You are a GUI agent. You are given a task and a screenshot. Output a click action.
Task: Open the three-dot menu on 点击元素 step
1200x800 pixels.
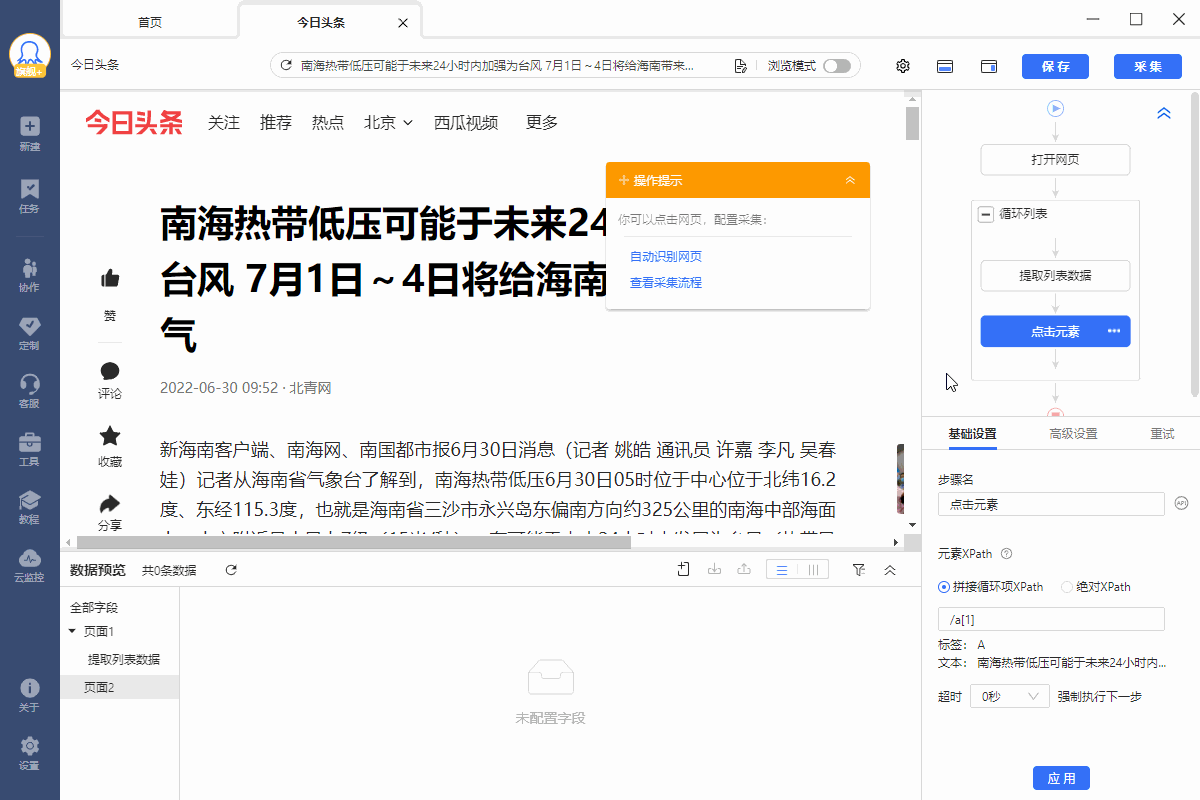1114,331
